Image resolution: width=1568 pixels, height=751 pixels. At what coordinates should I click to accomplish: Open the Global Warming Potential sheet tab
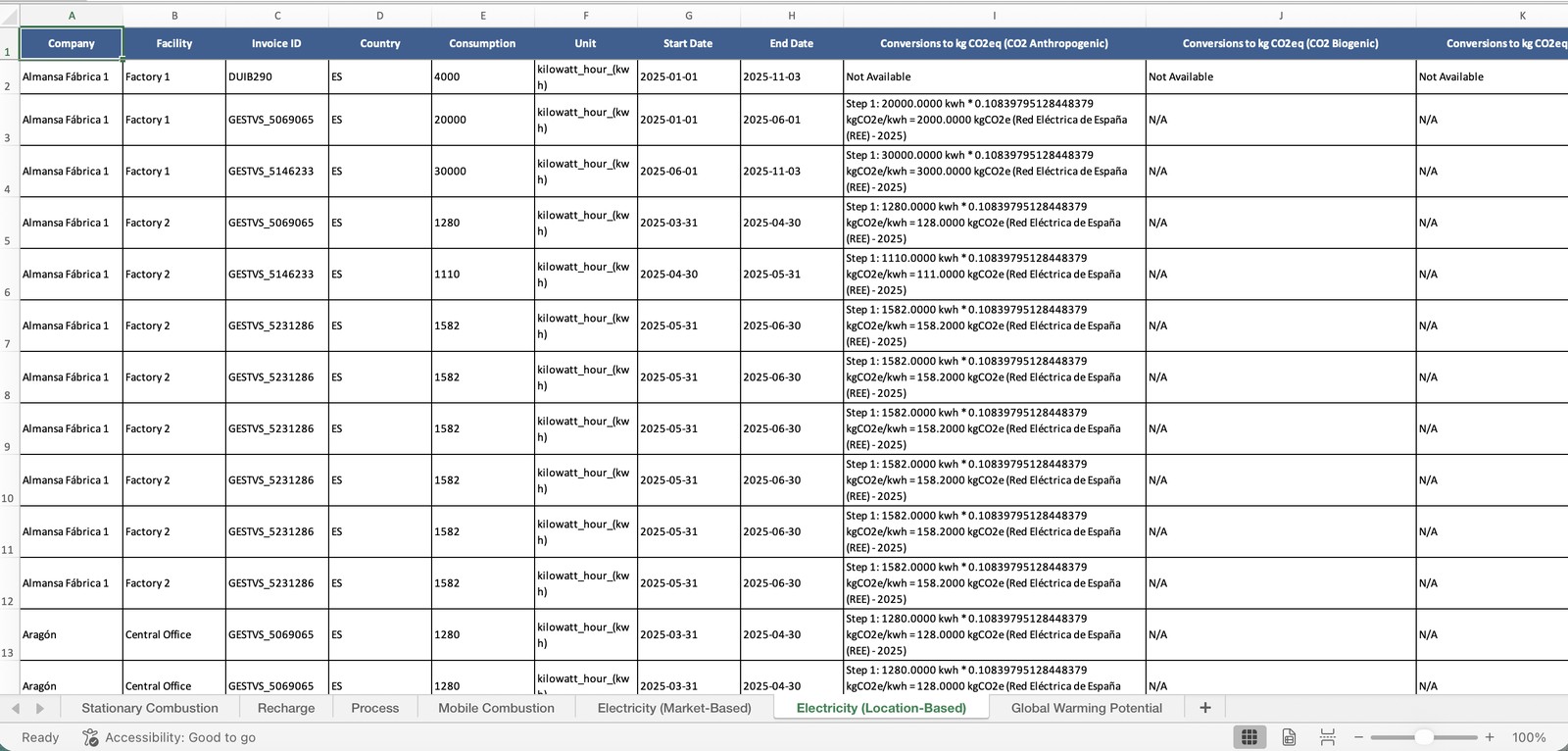pos(1087,708)
